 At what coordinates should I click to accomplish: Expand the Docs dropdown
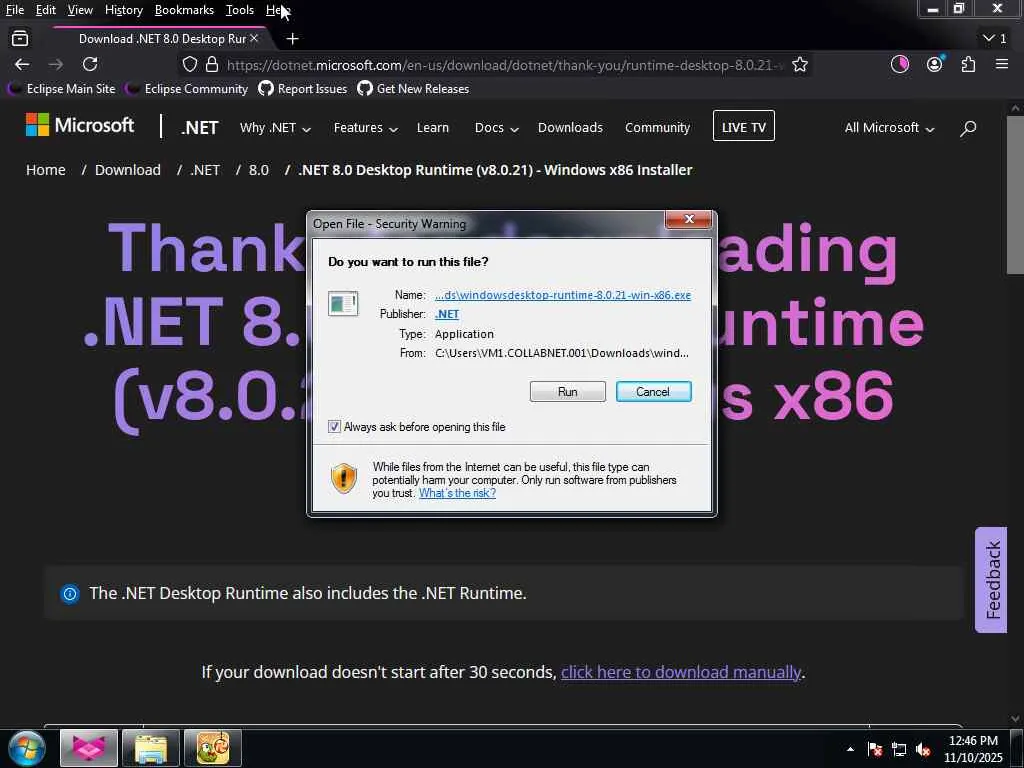point(496,128)
